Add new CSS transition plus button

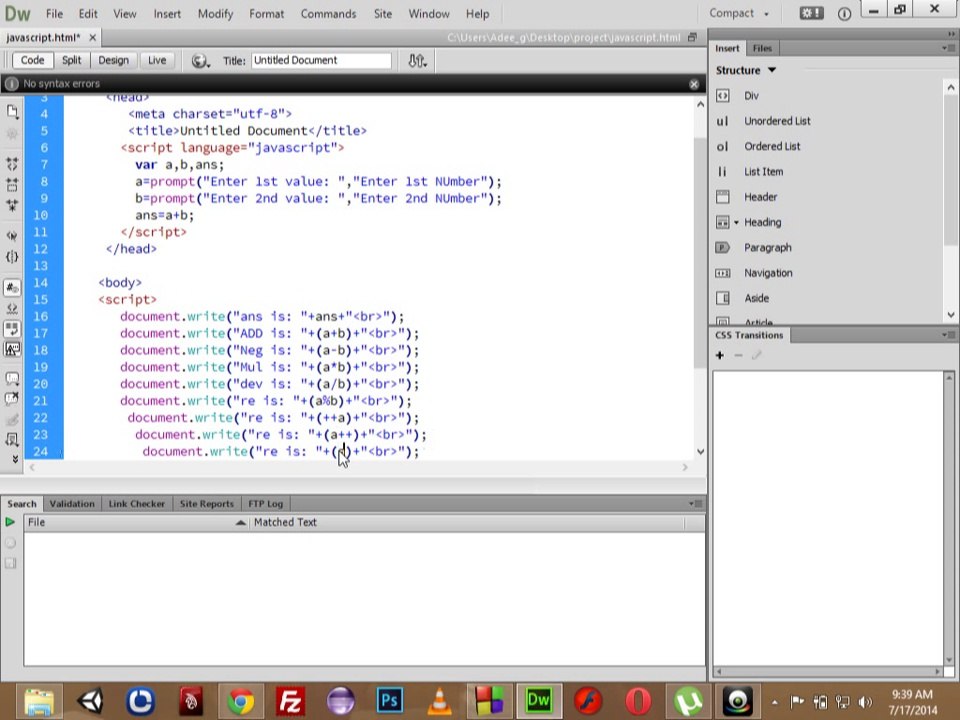720,355
